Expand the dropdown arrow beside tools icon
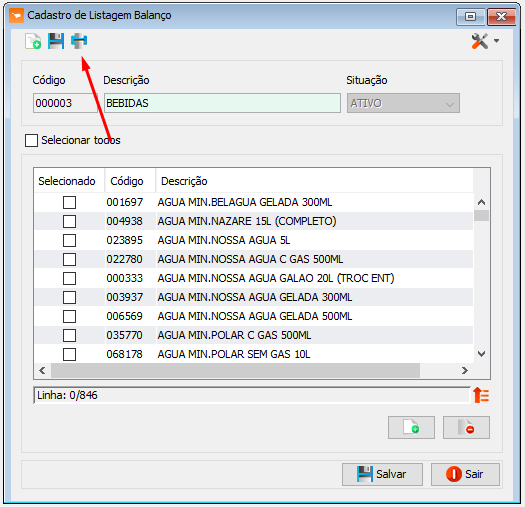This screenshot has width=525, height=507. (x=496, y=41)
